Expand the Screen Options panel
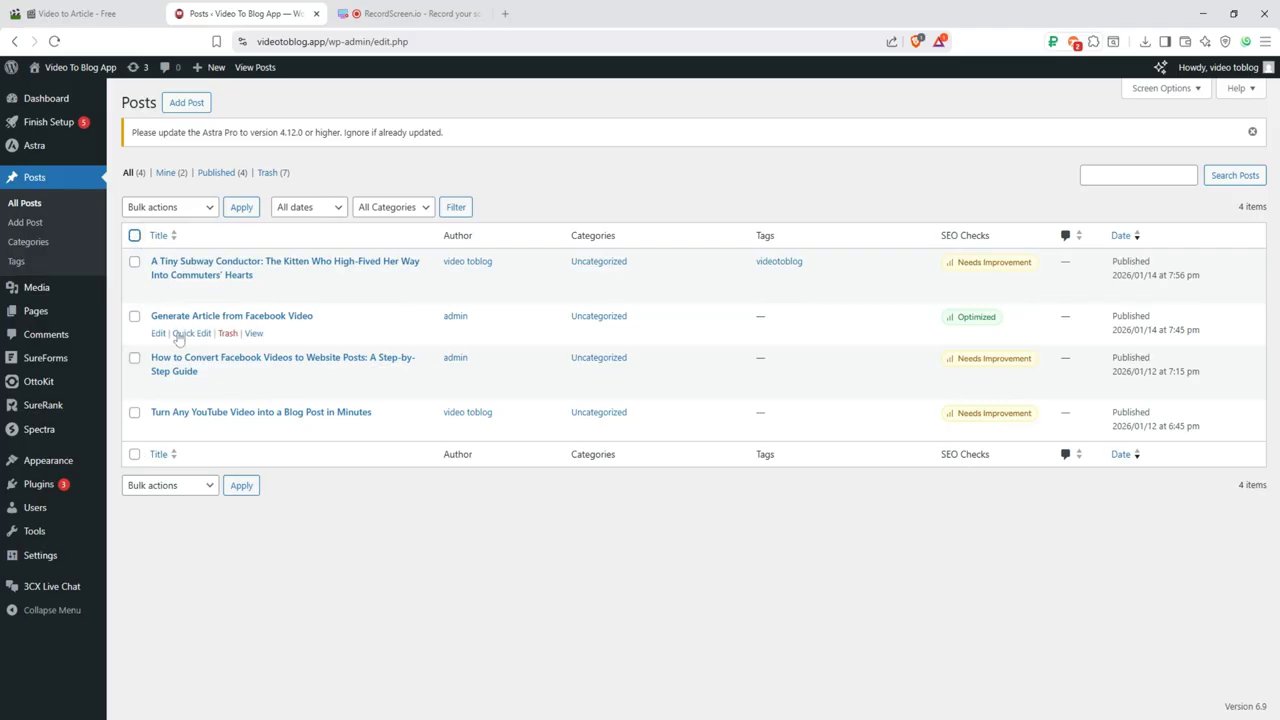 (x=1165, y=88)
